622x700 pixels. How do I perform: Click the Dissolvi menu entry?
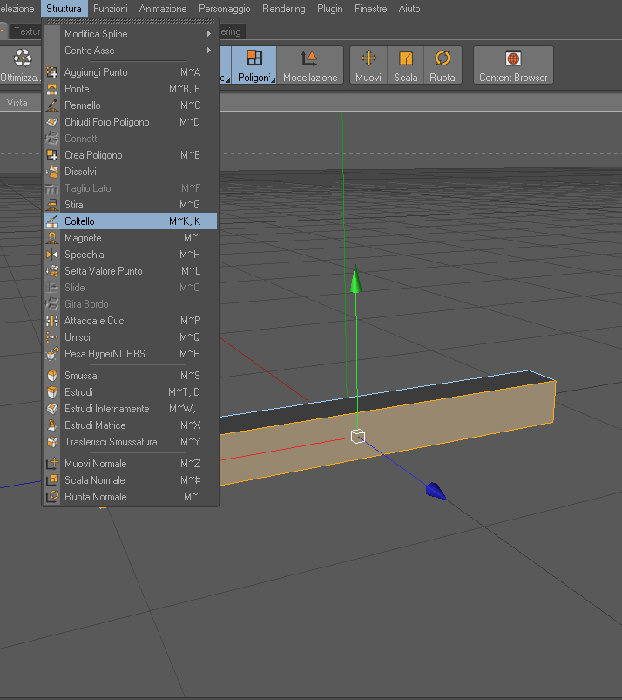click(x=130, y=171)
